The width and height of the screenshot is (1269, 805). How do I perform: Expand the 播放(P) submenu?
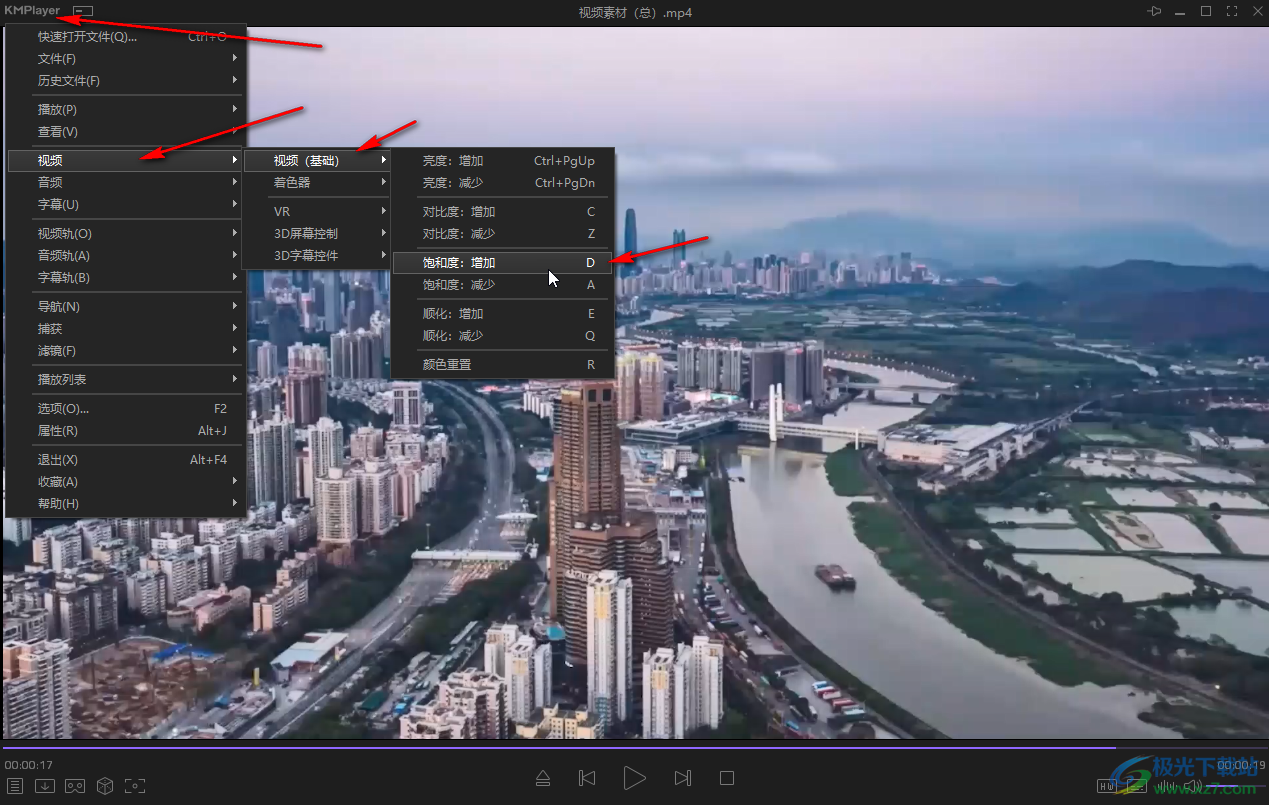126,110
